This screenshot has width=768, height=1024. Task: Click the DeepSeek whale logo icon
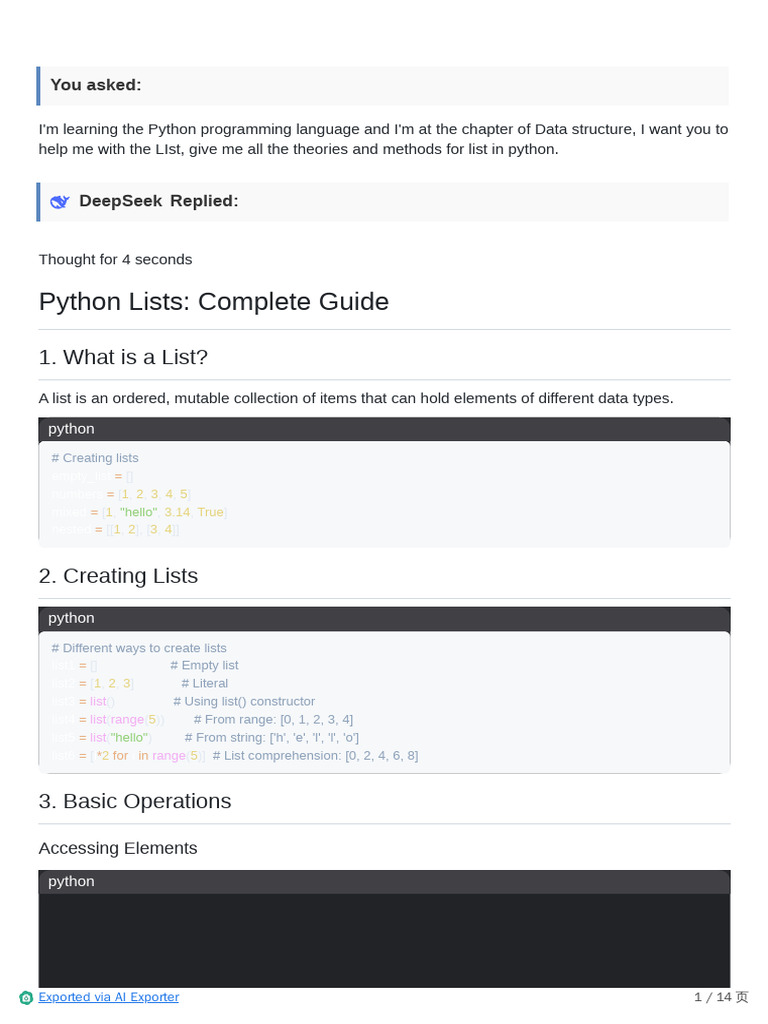(60, 201)
